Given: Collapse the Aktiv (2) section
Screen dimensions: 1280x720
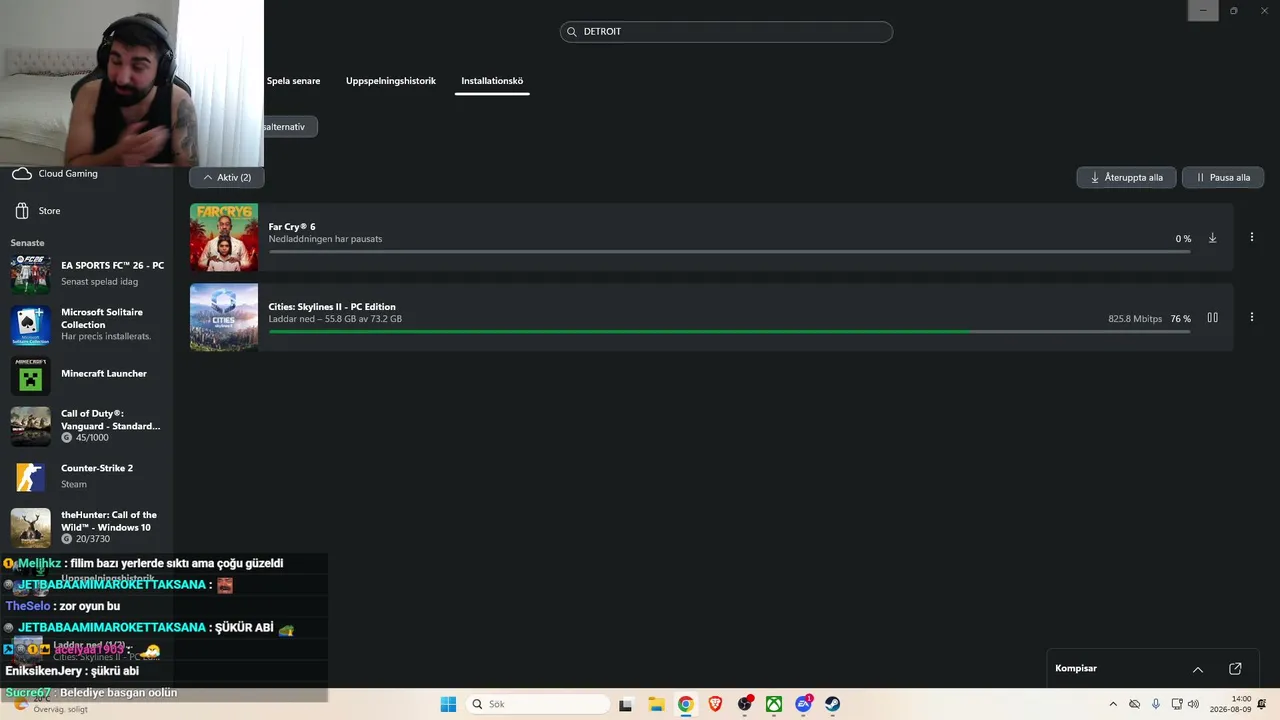Looking at the screenshot, I should pyautogui.click(x=227, y=177).
